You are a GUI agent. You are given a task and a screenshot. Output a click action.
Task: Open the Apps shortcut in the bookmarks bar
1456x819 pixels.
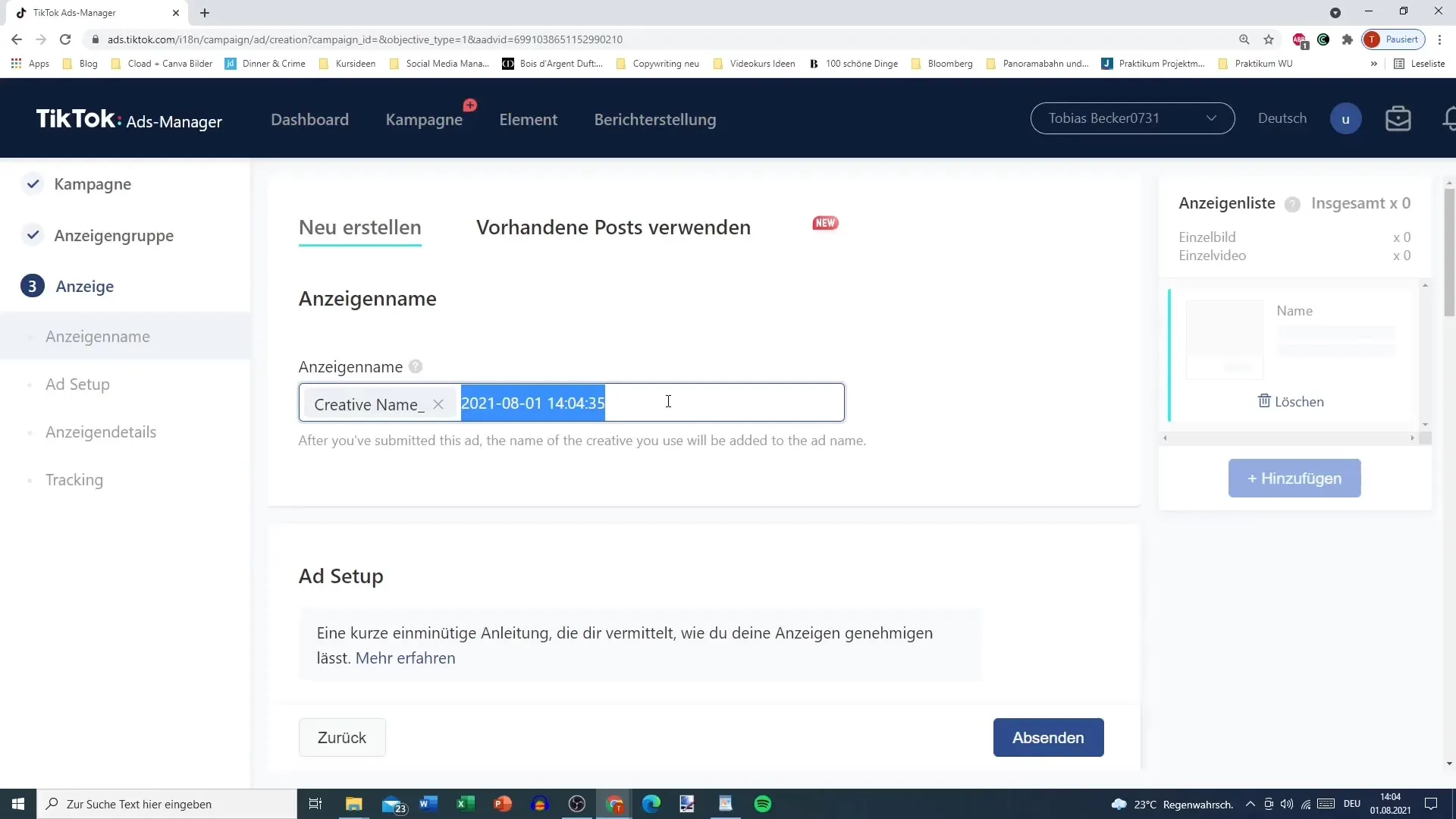click(x=30, y=64)
